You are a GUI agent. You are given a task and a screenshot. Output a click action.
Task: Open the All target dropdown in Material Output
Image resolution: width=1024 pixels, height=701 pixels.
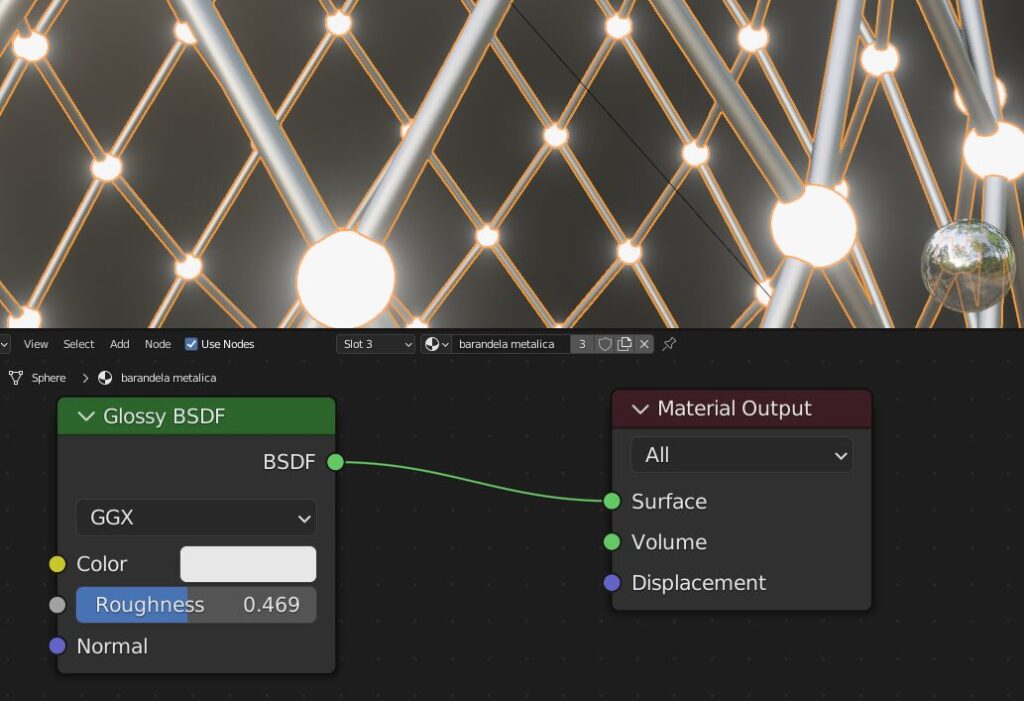(741, 455)
